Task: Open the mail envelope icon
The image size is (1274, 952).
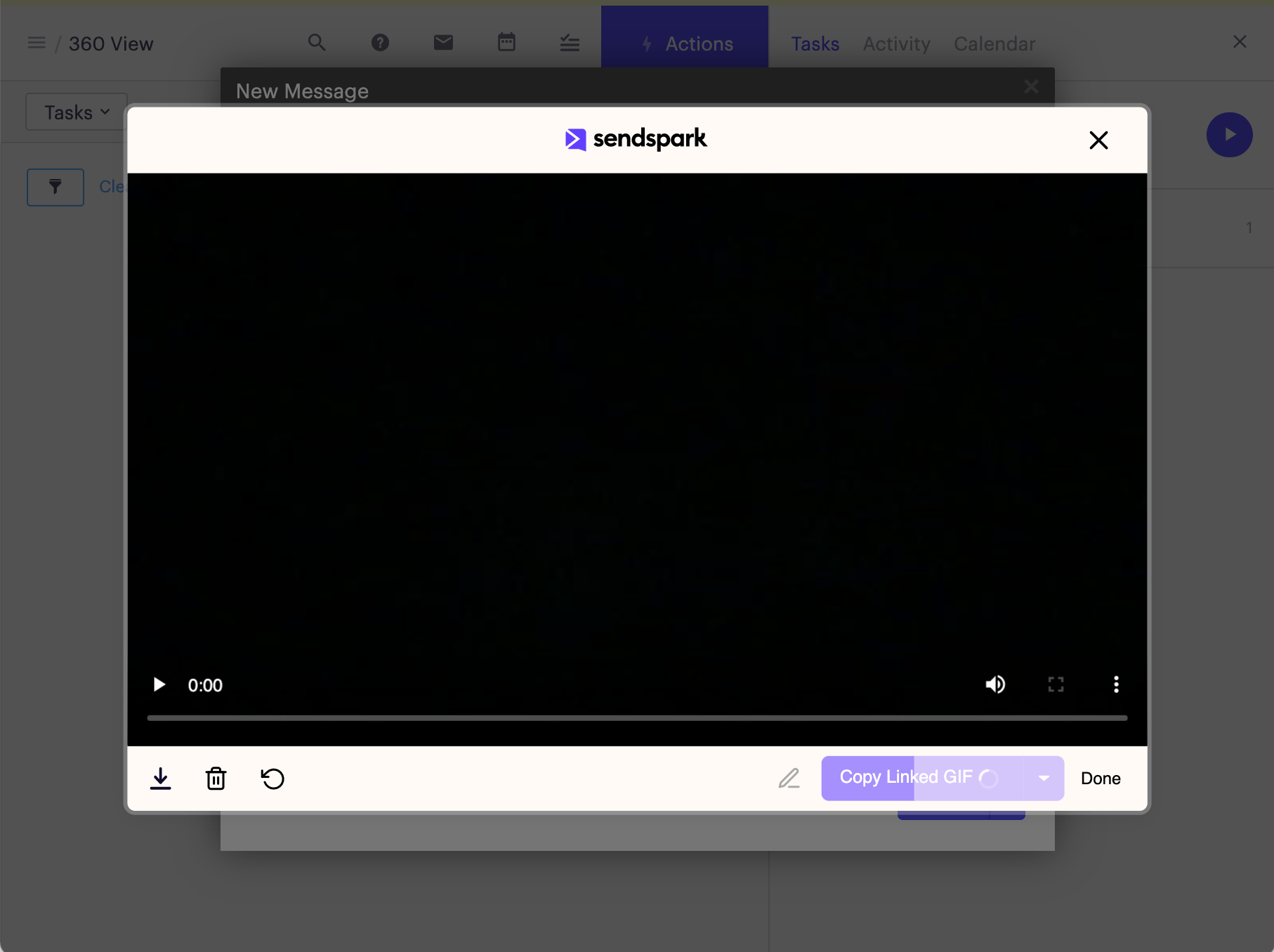Action: [x=443, y=43]
